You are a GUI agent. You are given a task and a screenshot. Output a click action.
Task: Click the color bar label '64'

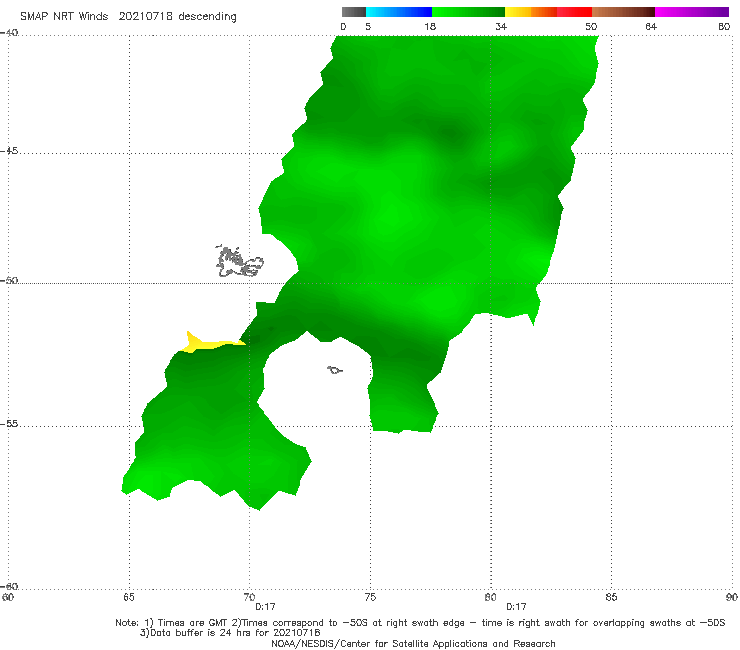click(x=651, y=26)
